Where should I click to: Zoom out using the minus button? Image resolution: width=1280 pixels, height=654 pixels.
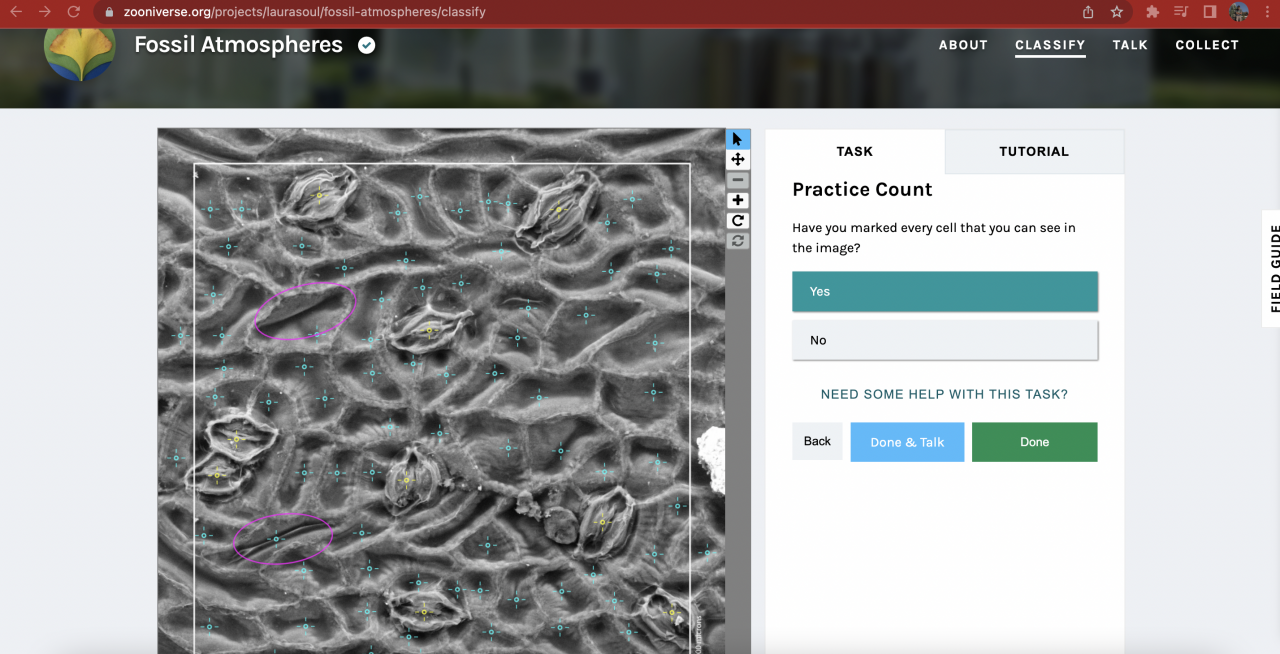click(738, 180)
